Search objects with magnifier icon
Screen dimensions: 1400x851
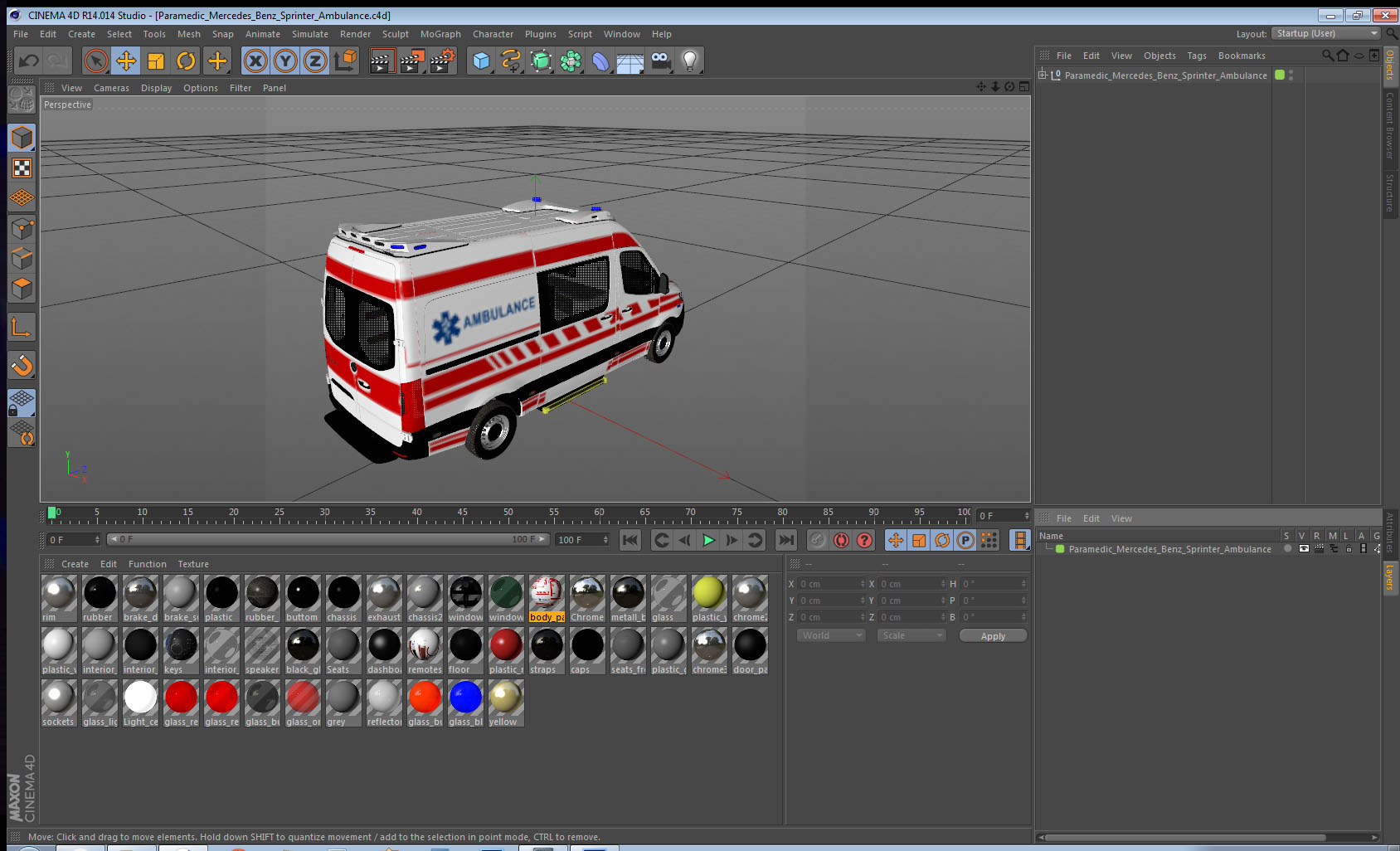(x=1327, y=56)
